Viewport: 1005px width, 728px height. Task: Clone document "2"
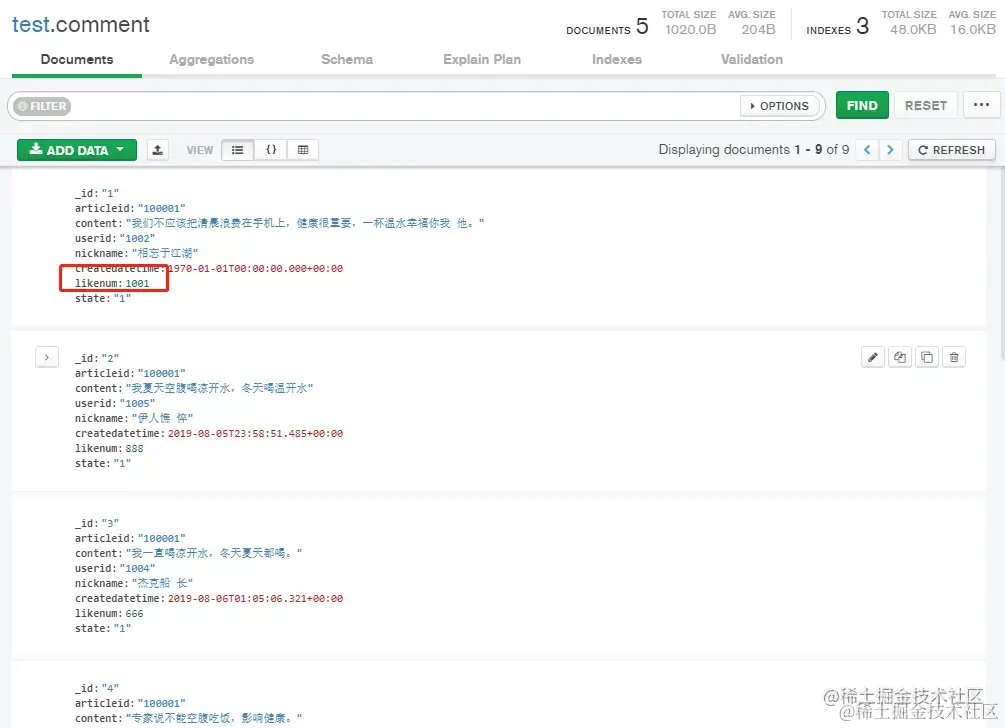927,358
